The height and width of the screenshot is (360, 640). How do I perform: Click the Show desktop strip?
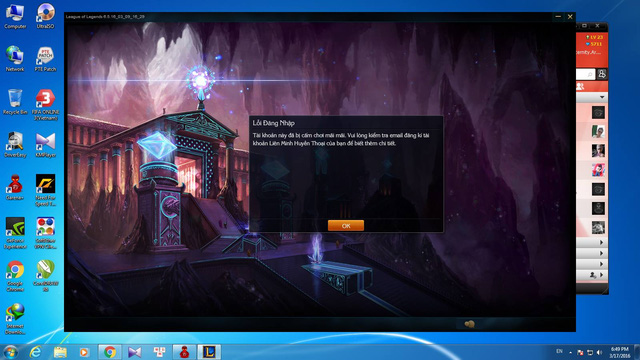pyautogui.click(x=637, y=352)
